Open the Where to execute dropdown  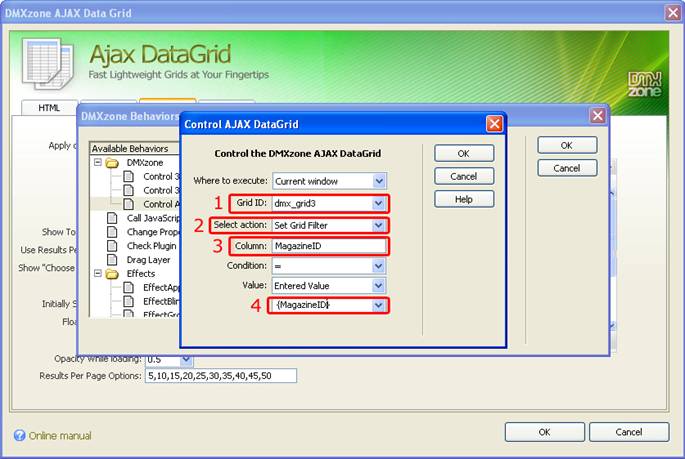coord(379,181)
